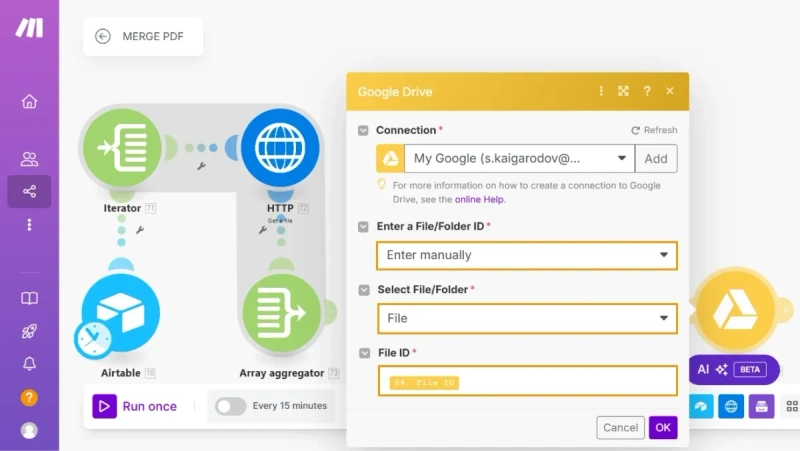800x451 pixels.
Task: Open the three-dot More menu in the sidebar
Action: tap(29, 225)
